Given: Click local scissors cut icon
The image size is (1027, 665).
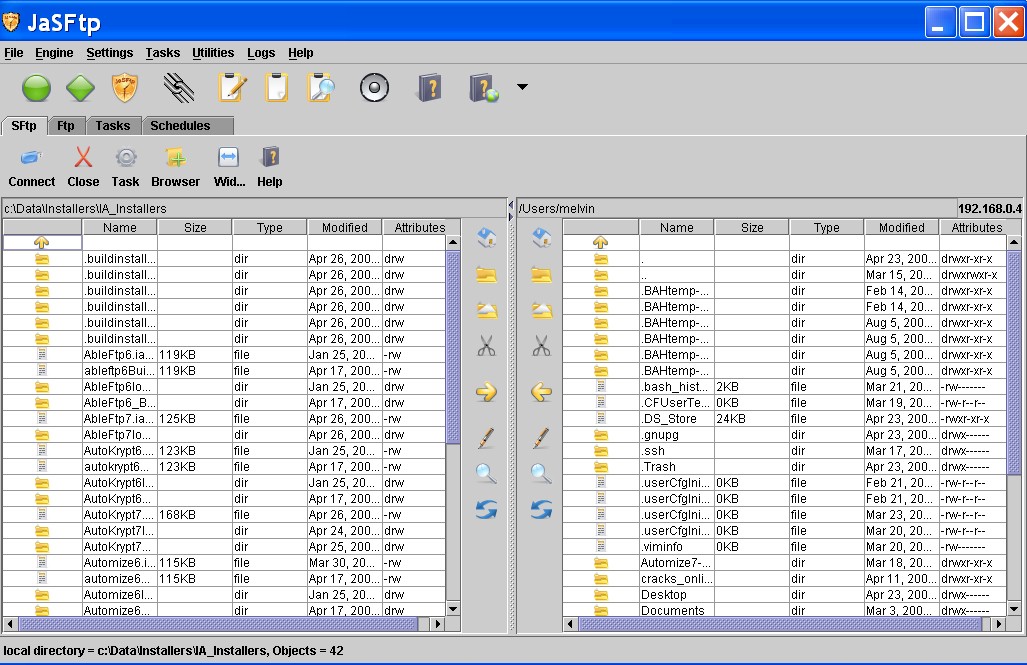Looking at the screenshot, I should tap(486, 345).
